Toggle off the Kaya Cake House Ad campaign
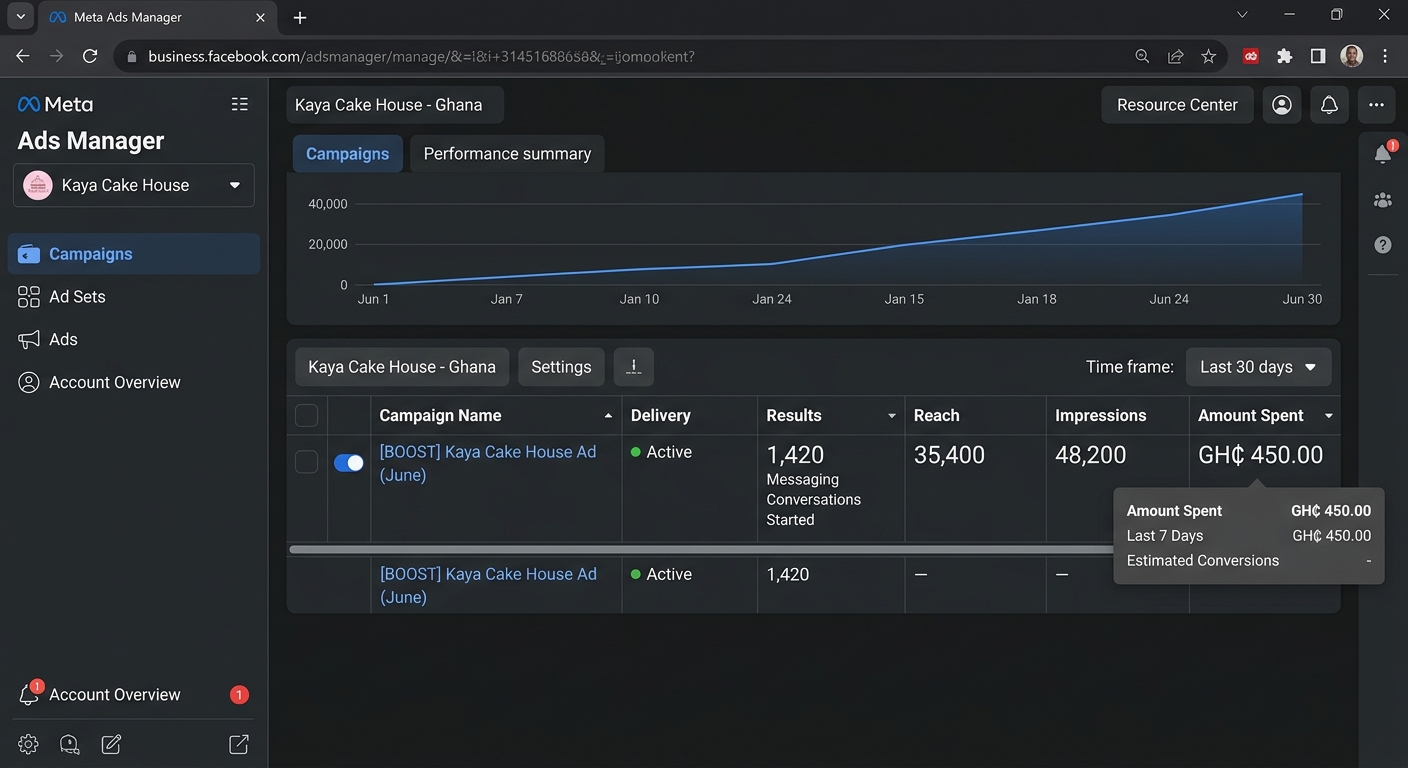The width and height of the screenshot is (1408, 768). (x=348, y=462)
